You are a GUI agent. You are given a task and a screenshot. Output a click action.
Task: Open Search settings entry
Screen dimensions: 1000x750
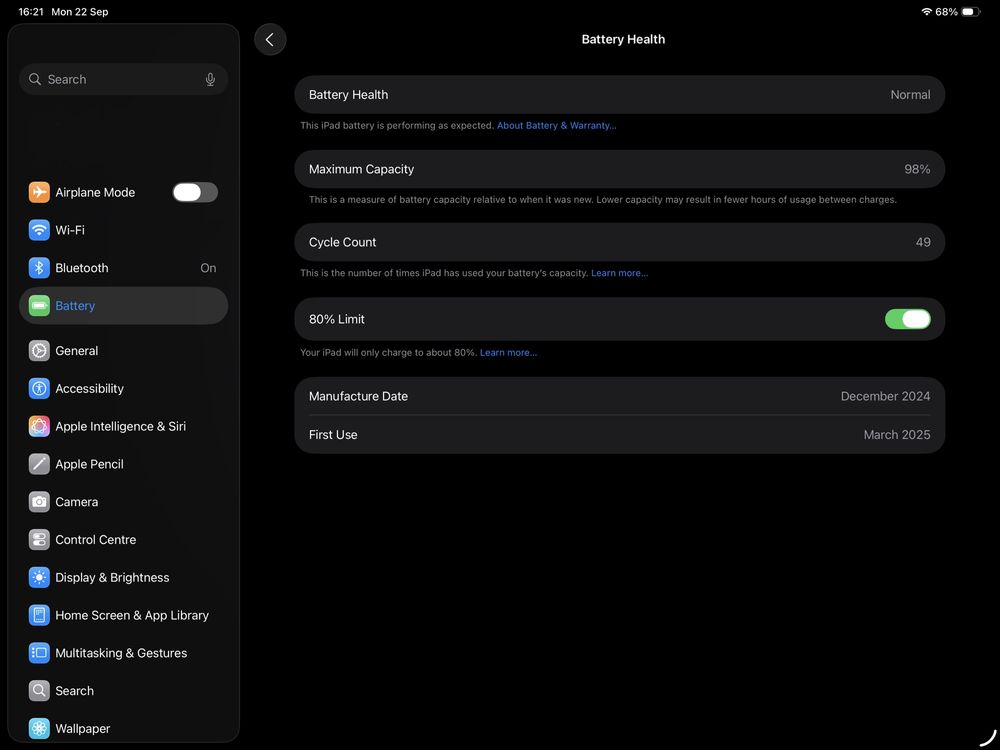[123, 691]
